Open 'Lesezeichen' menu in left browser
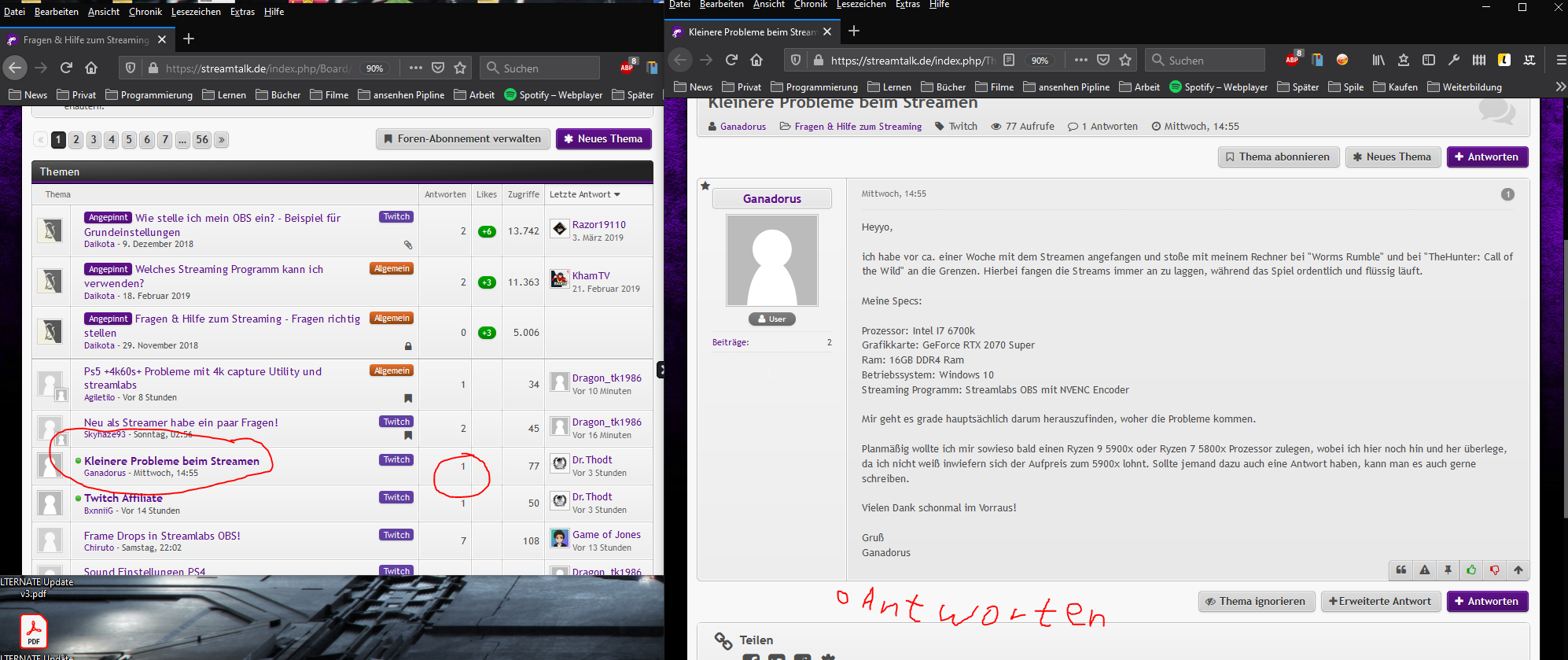1568x660 pixels. 196,12
